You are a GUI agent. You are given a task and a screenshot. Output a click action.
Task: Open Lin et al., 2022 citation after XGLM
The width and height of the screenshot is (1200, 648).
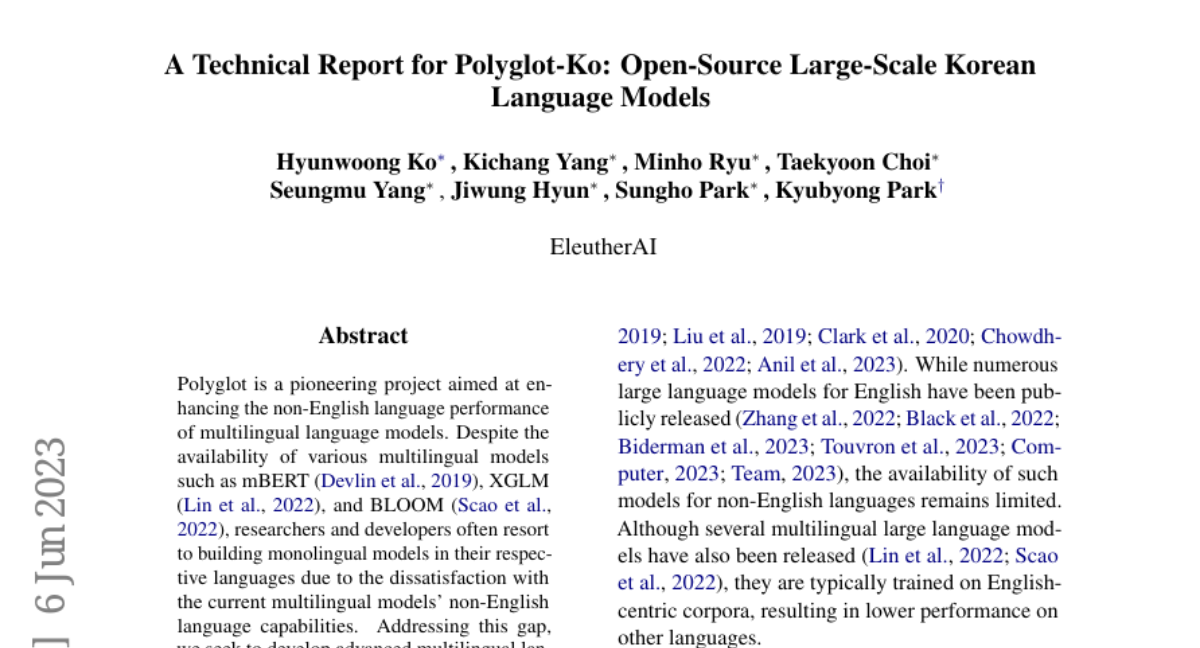(x=247, y=505)
